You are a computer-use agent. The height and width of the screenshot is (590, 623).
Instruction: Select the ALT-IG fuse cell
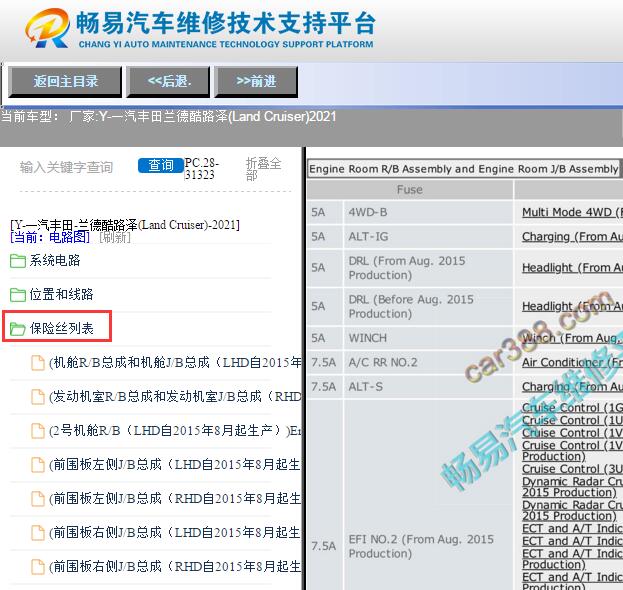(428, 237)
